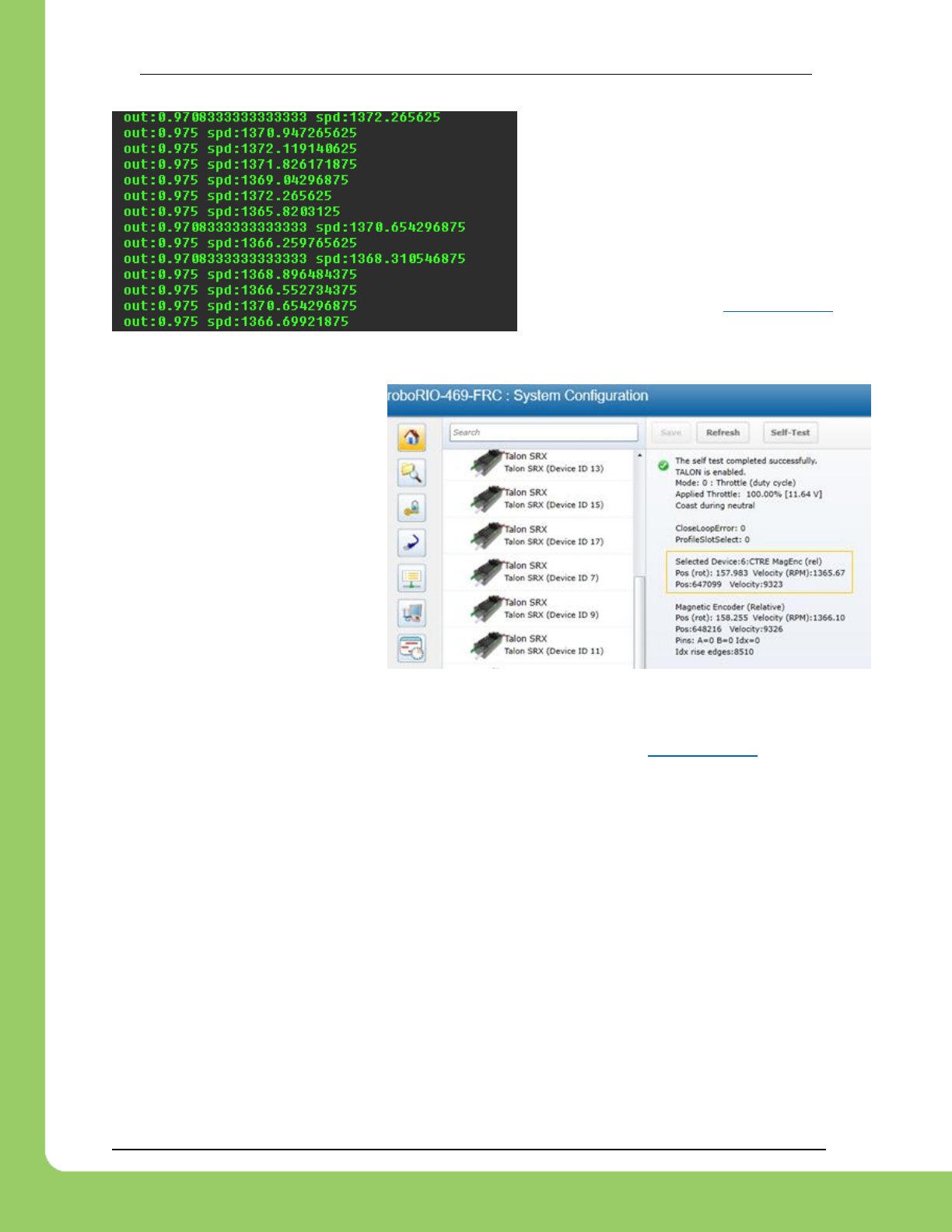Select 'Talon SRX (Device ID 13)' row text
952x1232 pixels.
554,469
